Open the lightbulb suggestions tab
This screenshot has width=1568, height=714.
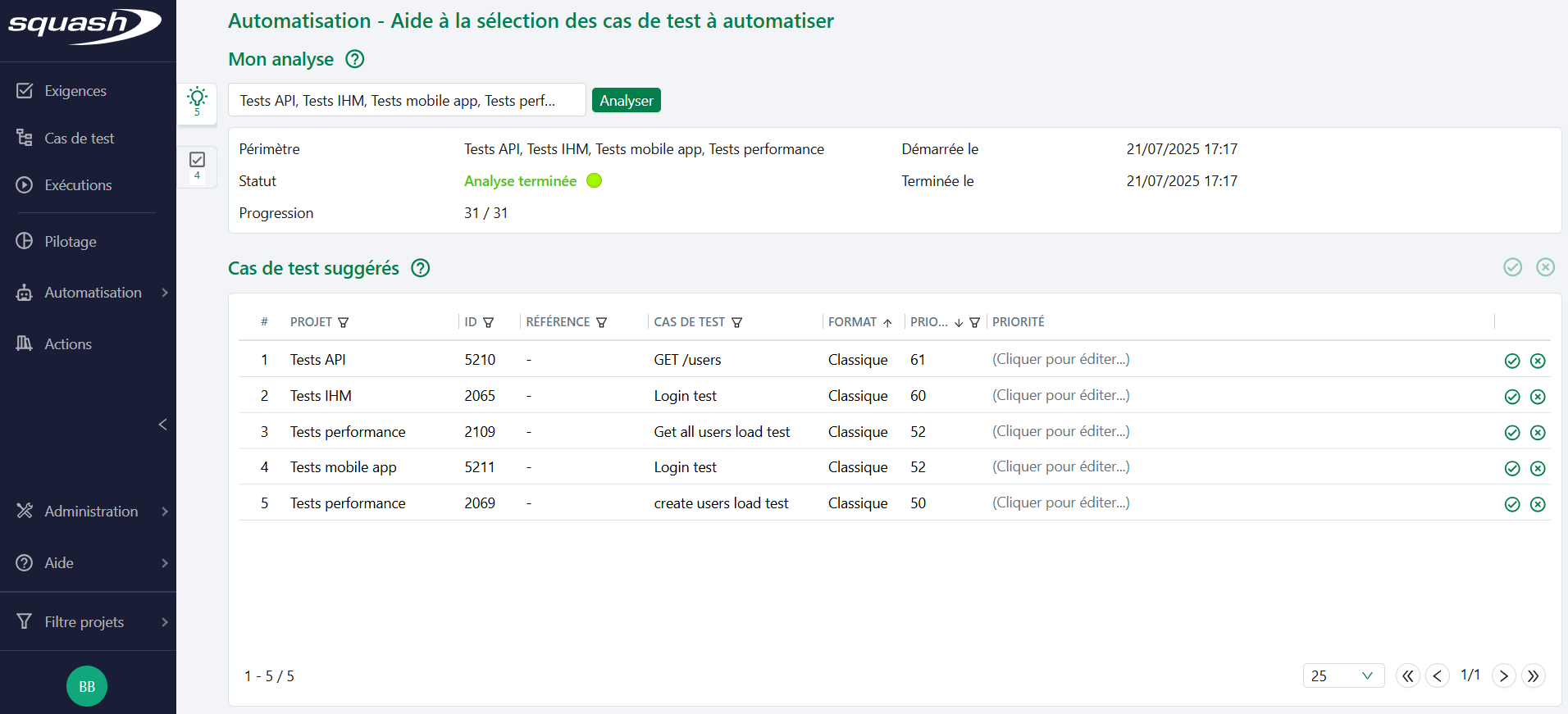point(197,103)
